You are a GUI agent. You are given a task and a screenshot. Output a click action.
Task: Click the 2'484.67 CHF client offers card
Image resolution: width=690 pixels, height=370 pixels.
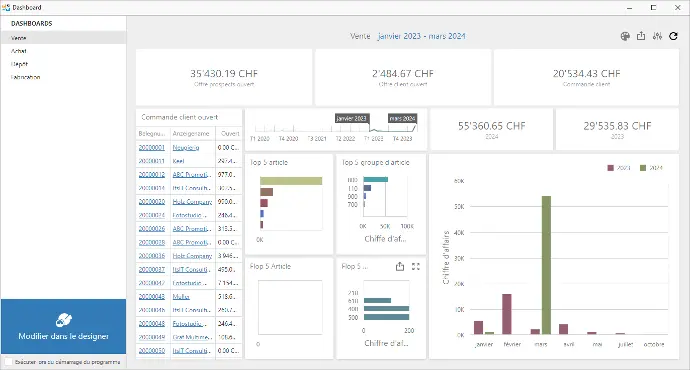(x=403, y=77)
